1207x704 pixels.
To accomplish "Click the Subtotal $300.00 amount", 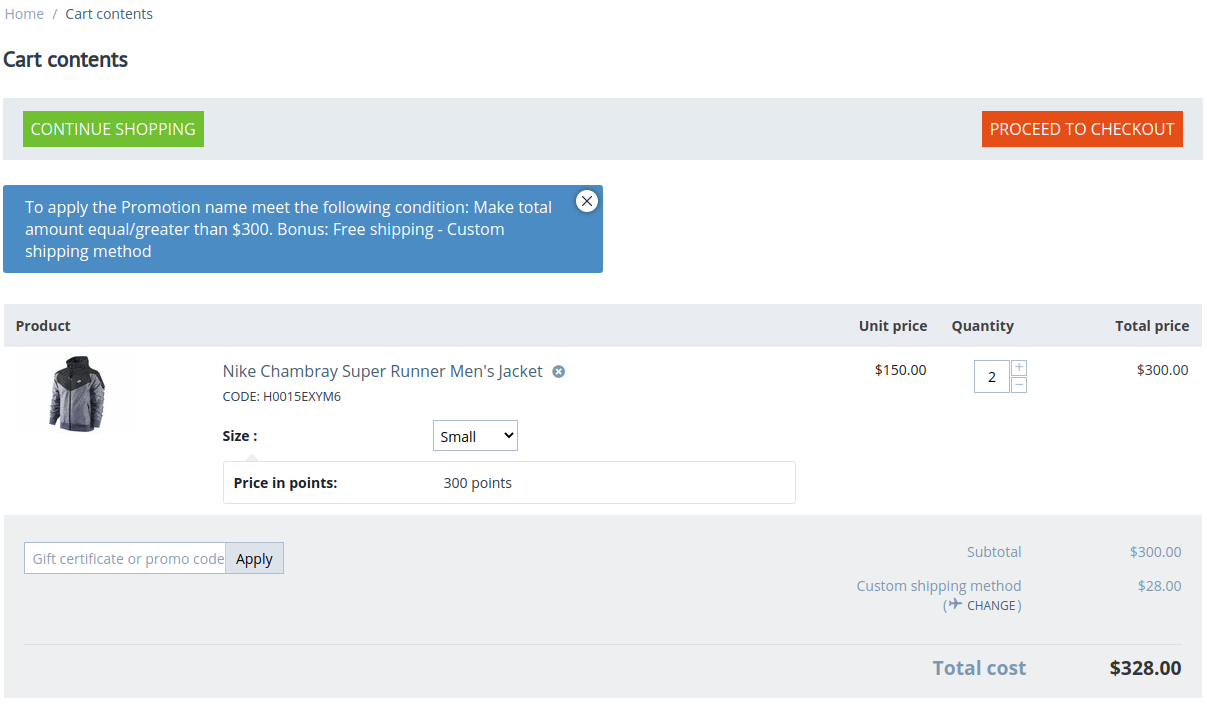I will pos(1156,552).
